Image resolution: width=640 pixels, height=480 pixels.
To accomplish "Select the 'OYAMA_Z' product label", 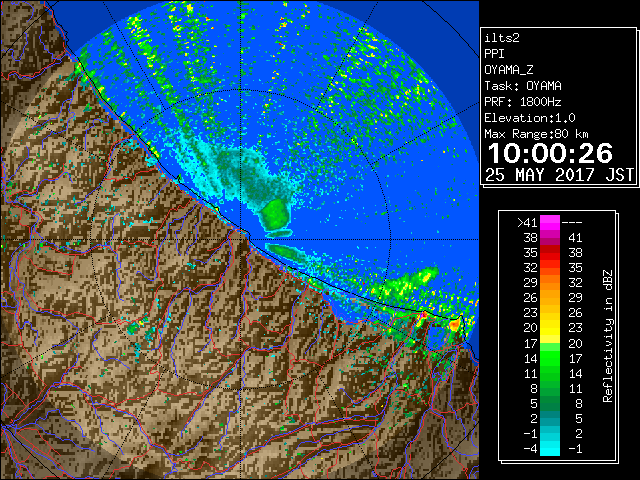I will click(x=509, y=70).
